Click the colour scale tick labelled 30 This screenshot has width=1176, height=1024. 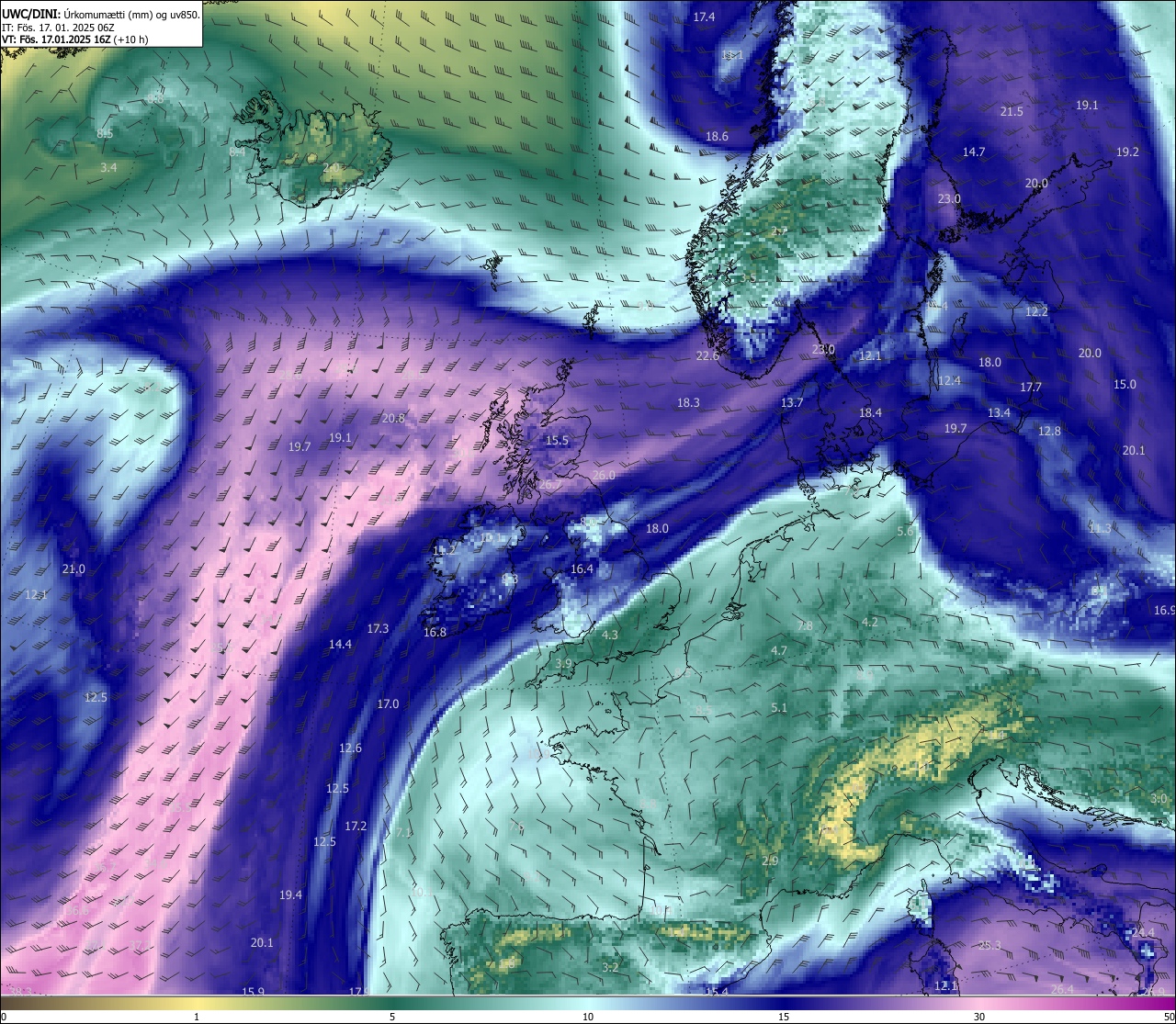(x=979, y=1017)
